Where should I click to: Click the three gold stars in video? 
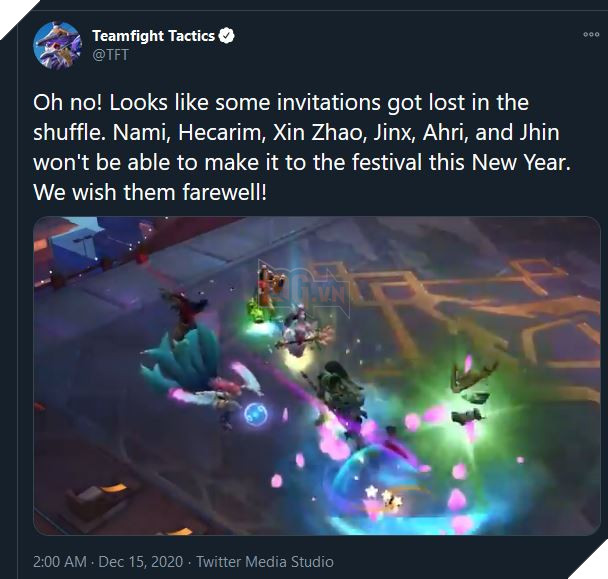tap(383, 497)
